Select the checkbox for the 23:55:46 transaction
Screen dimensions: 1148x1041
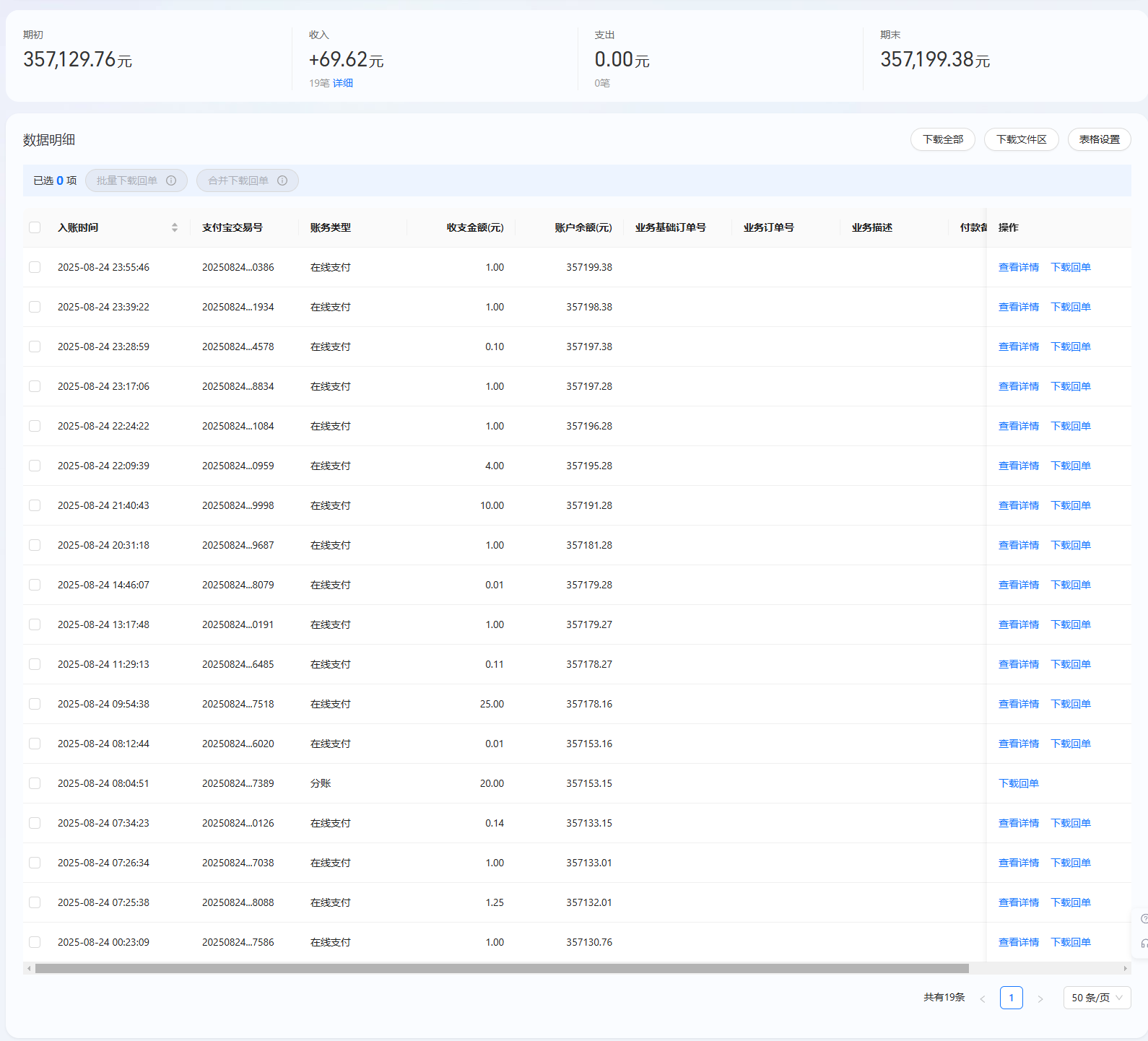click(35, 267)
